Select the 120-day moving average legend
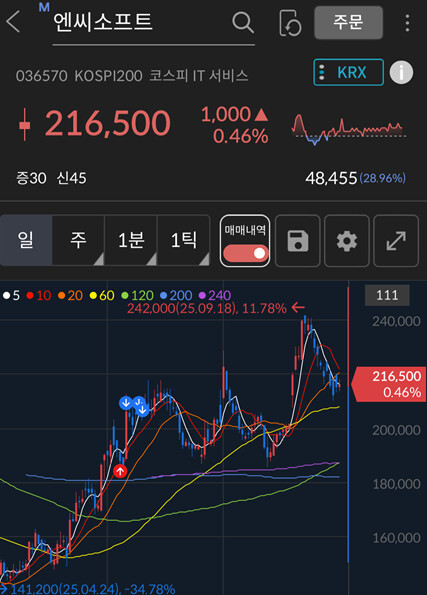 (x=137, y=295)
